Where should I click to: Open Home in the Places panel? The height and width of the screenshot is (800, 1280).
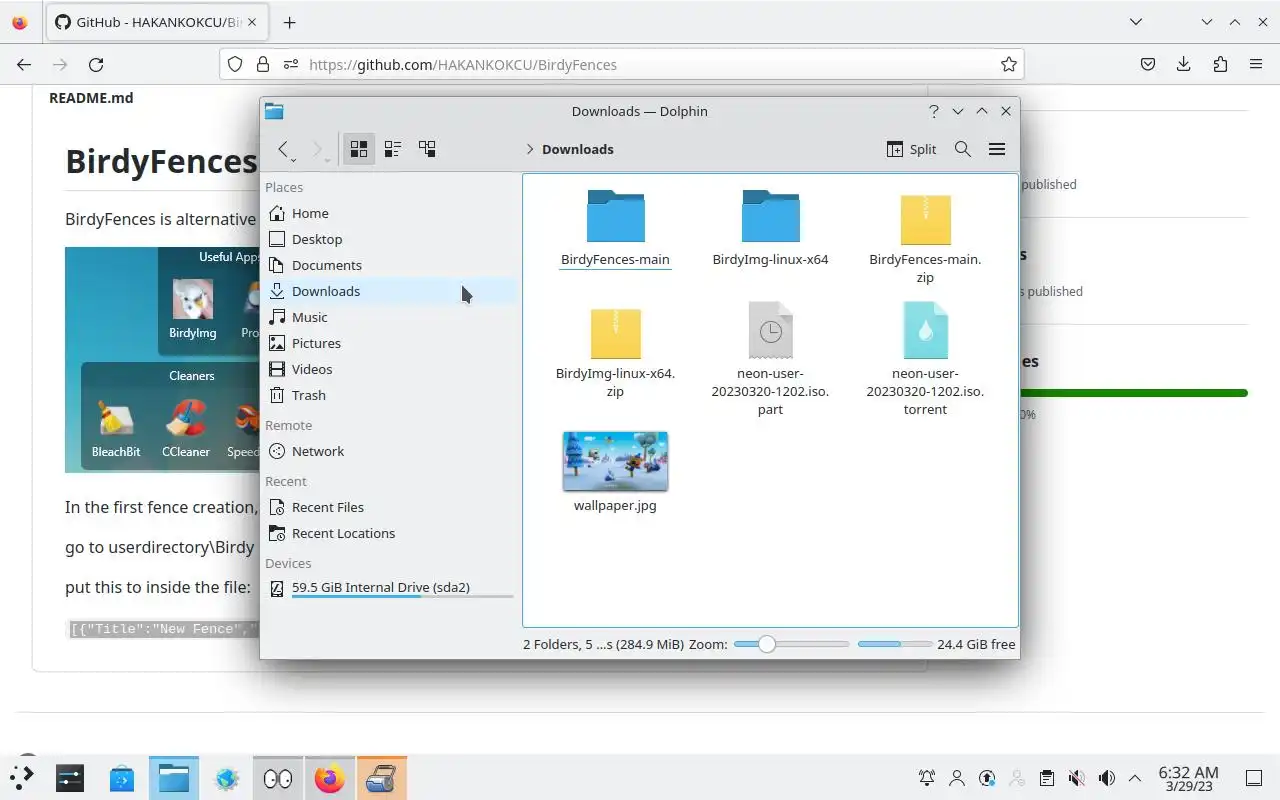click(390, 213)
